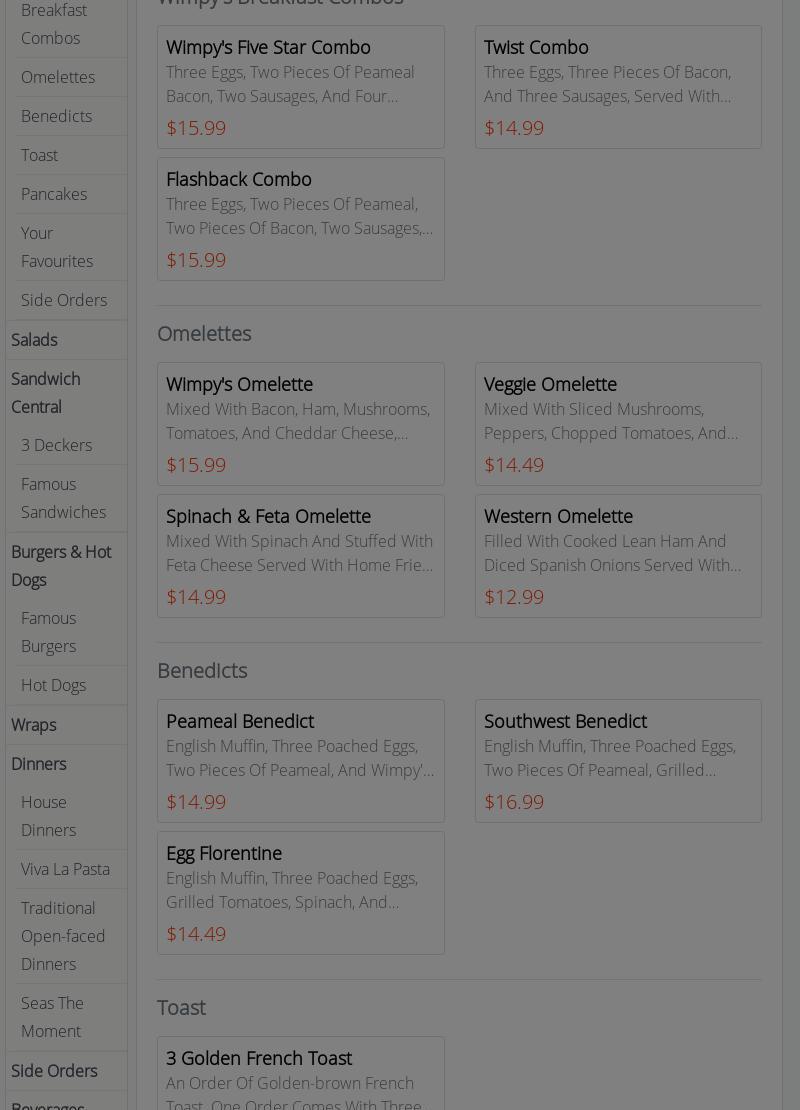The width and height of the screenshot is (800, 1110).
Task: Go to the Seas The Moment category
Action: click(52, 1017)
